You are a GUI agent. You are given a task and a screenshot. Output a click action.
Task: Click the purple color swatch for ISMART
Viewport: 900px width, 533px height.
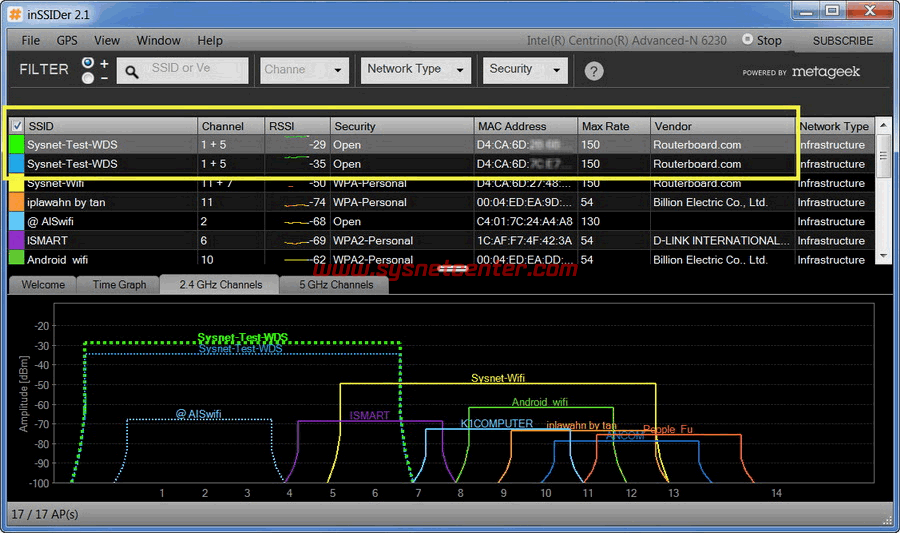pos(16,241)
